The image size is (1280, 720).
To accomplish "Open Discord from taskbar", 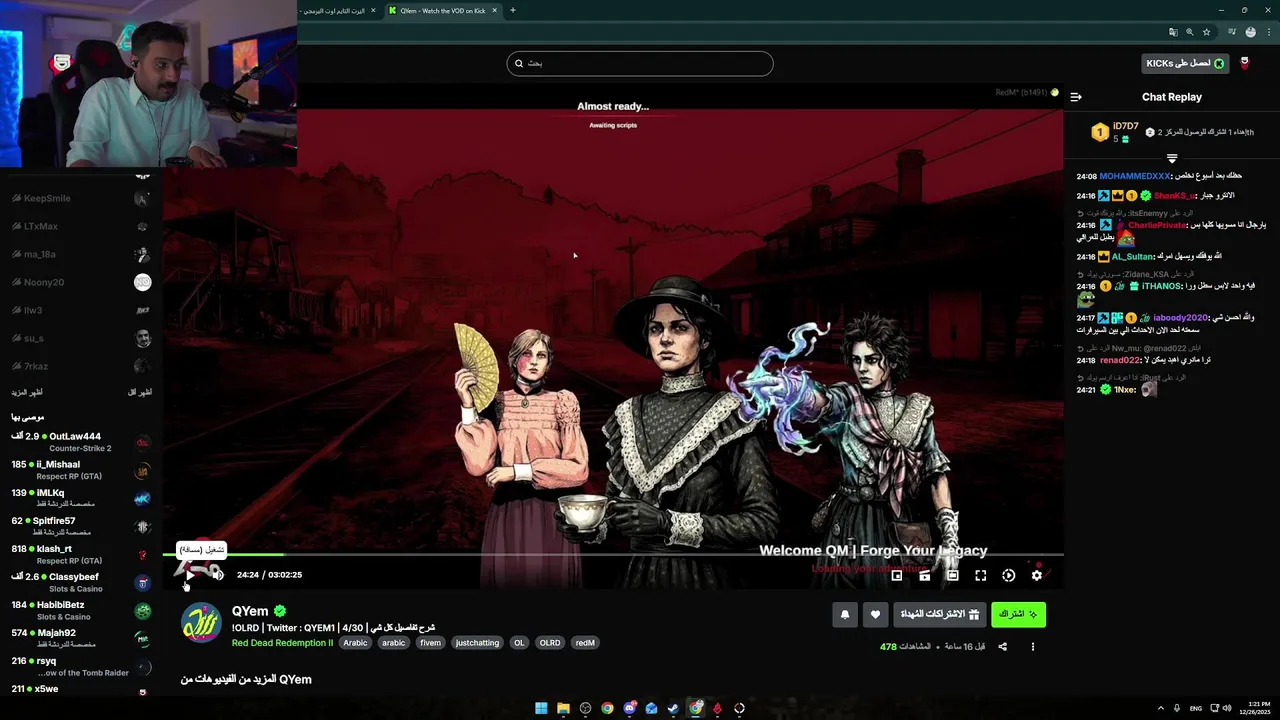I will point(629,708).
